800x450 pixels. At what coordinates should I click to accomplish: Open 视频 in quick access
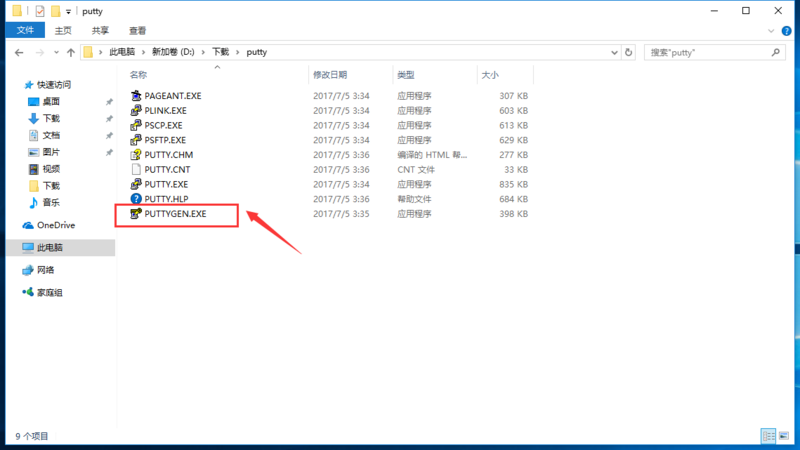(51, 169)
